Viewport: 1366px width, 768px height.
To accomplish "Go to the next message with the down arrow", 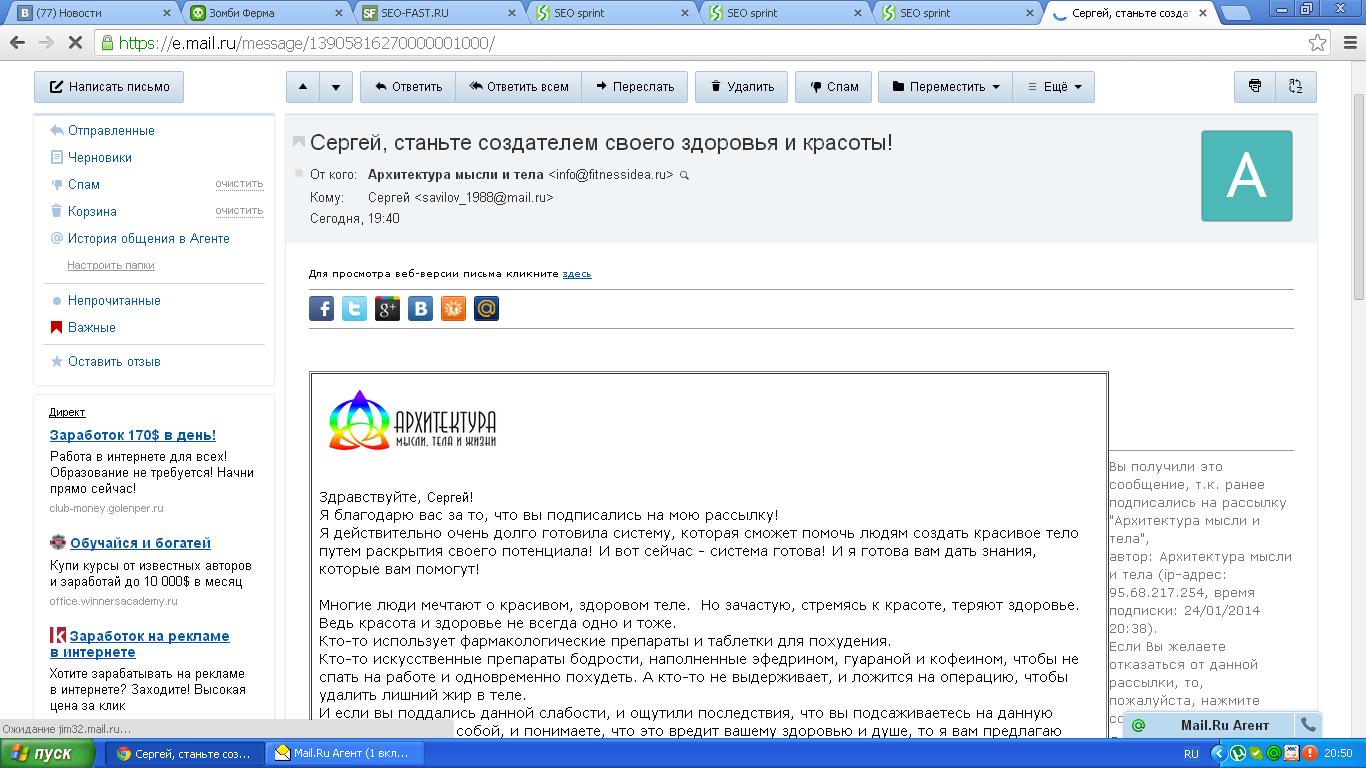I will coord(336,87).
